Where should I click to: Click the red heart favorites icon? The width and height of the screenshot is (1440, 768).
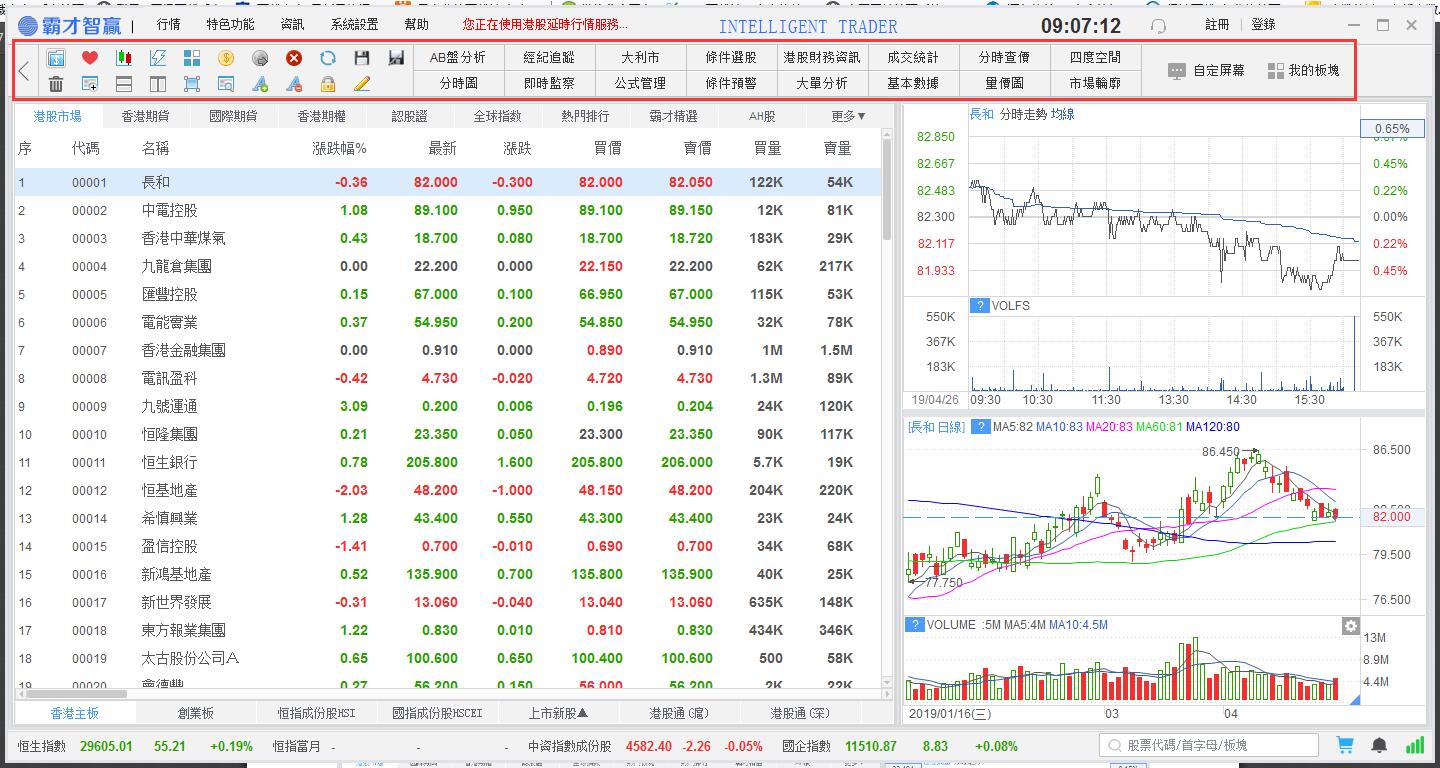click(89, 58)
